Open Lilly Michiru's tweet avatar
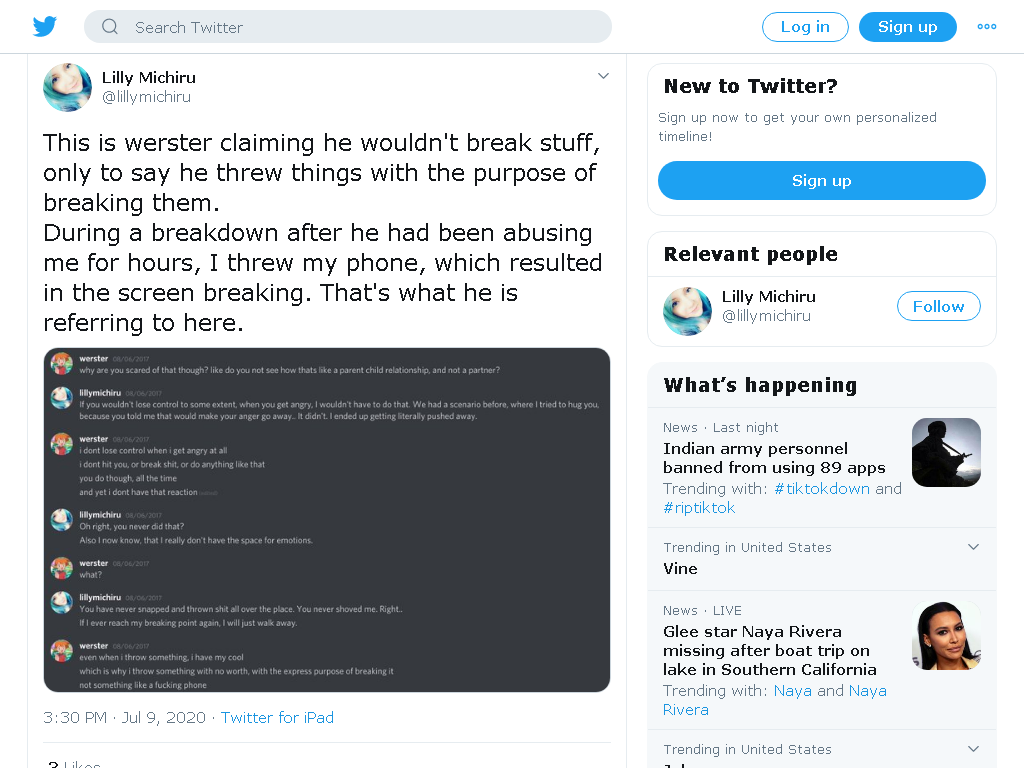 coord(67,88)
